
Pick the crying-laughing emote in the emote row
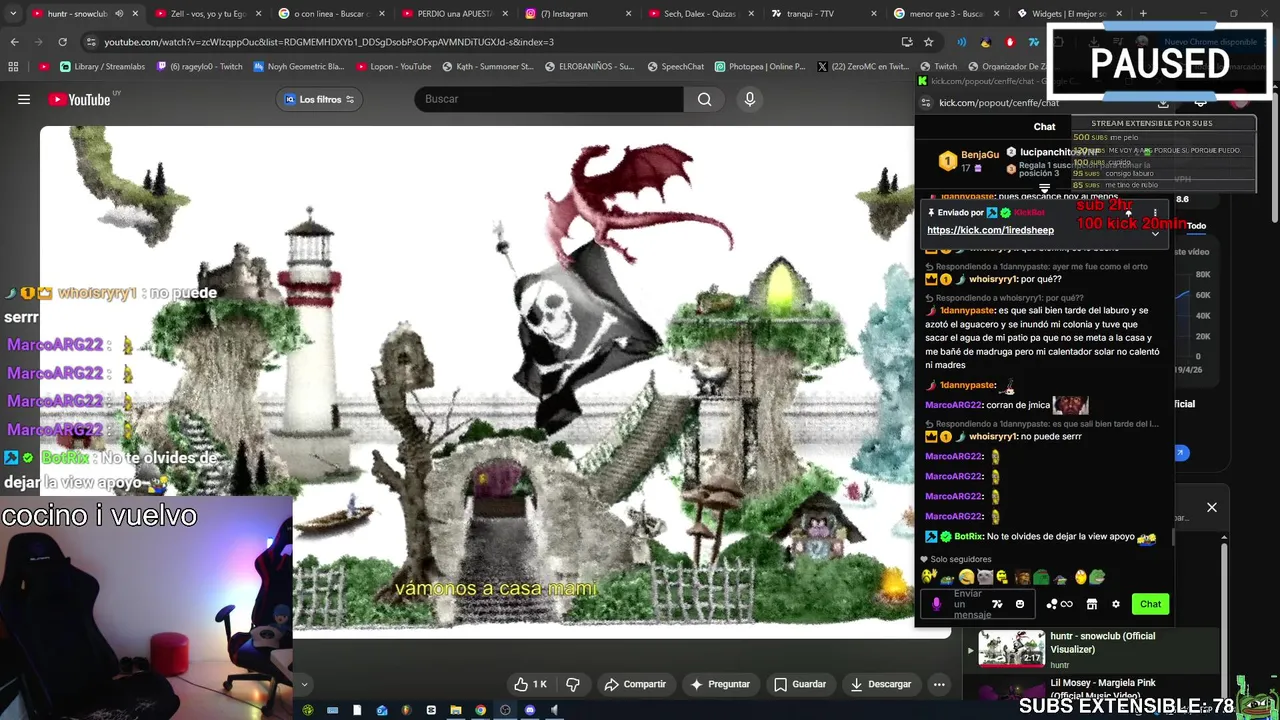pyautogui.click(x=966, y=578)
